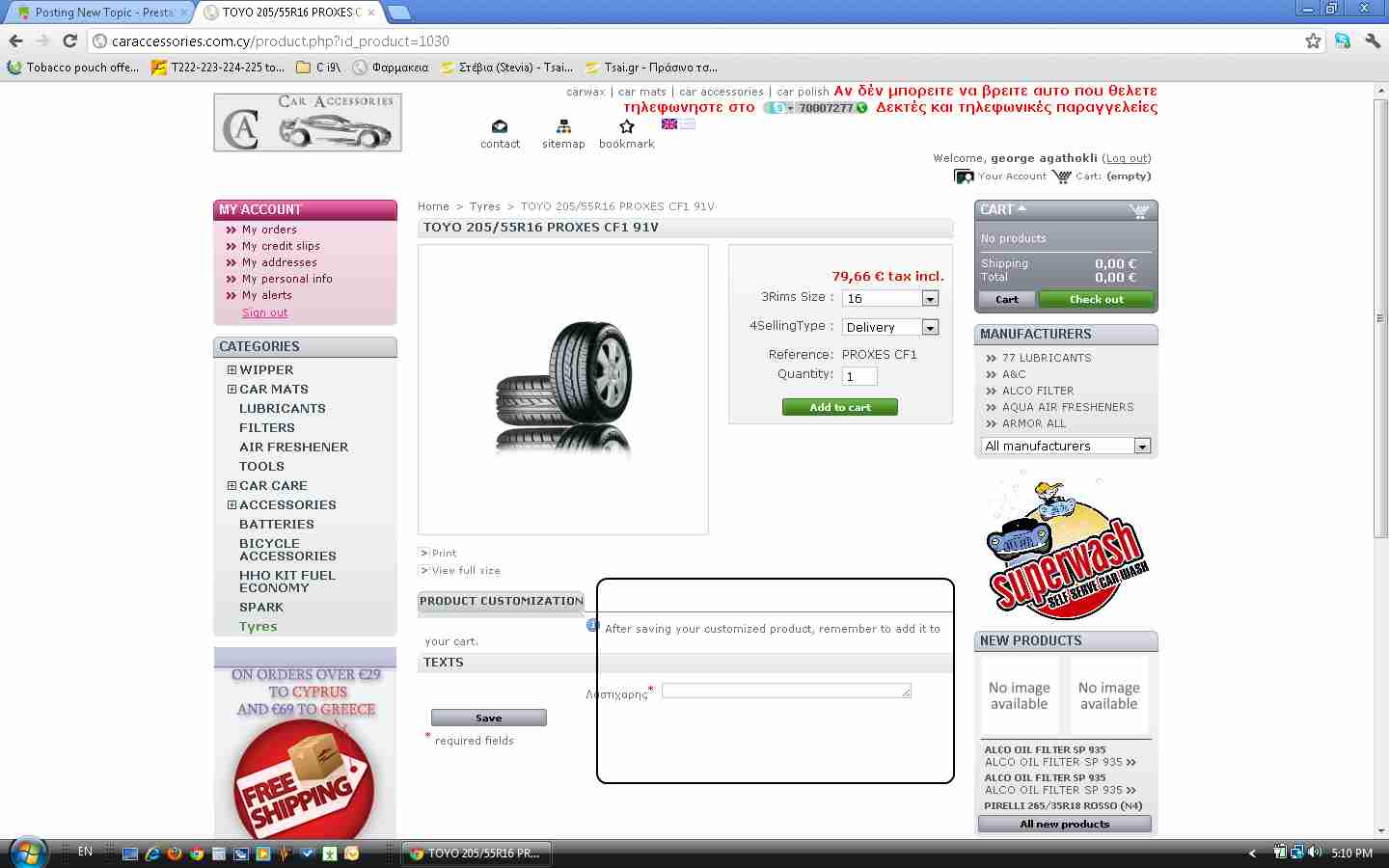Open the Φαρμακεια bookmark
Image resolution: width=1389 pixels, height=868 pixels.
point(391,68)
